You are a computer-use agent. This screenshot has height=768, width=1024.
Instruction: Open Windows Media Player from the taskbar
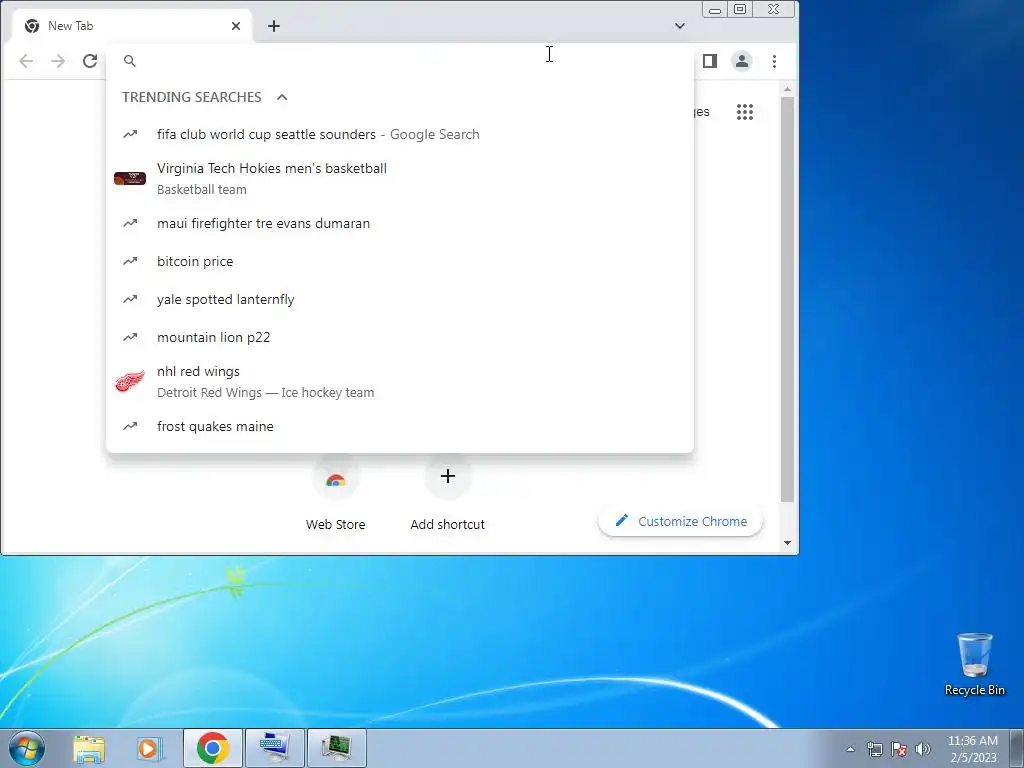pyautogui.click(x=149, y=748)
